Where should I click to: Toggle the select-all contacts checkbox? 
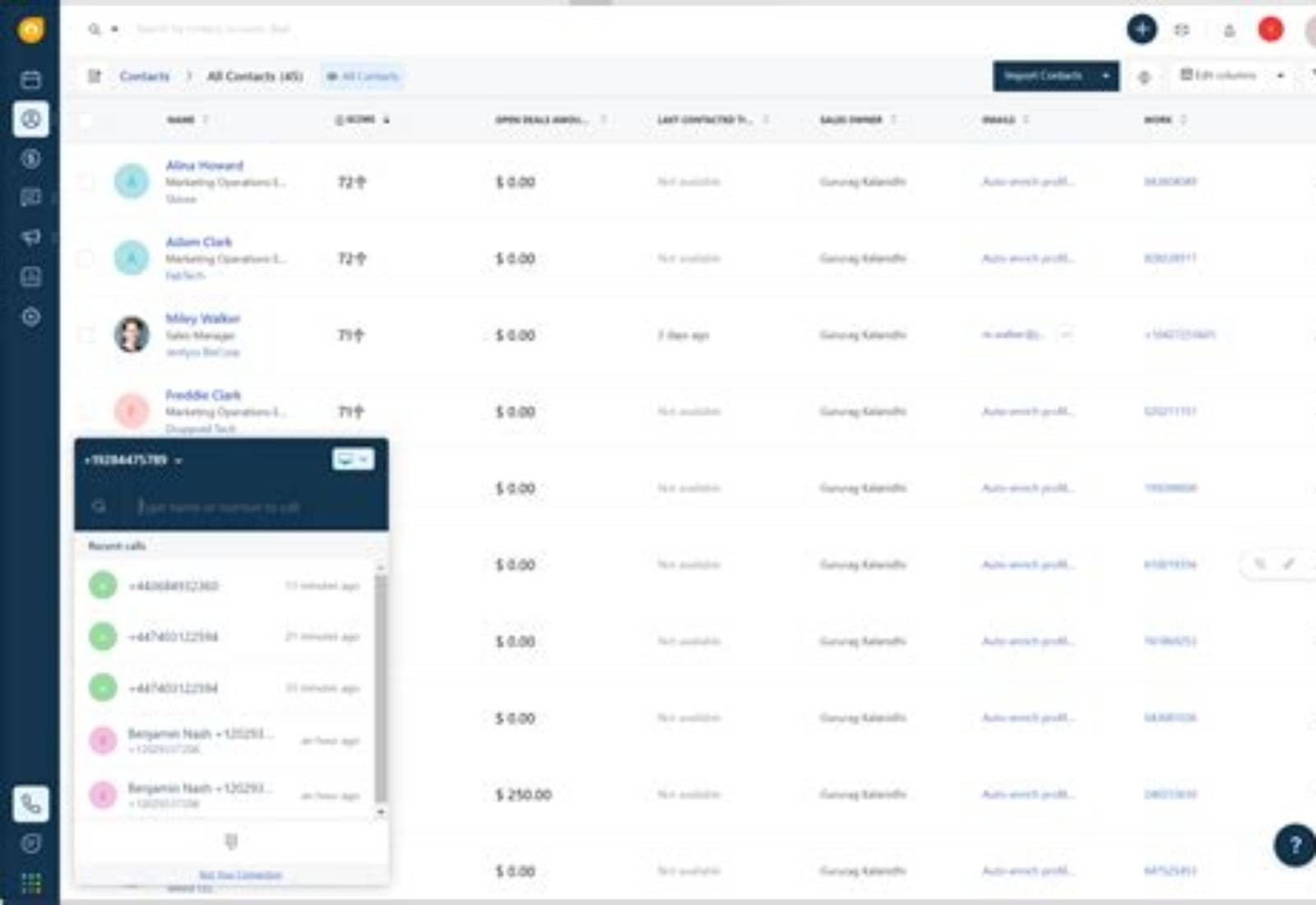click(86, 120)
